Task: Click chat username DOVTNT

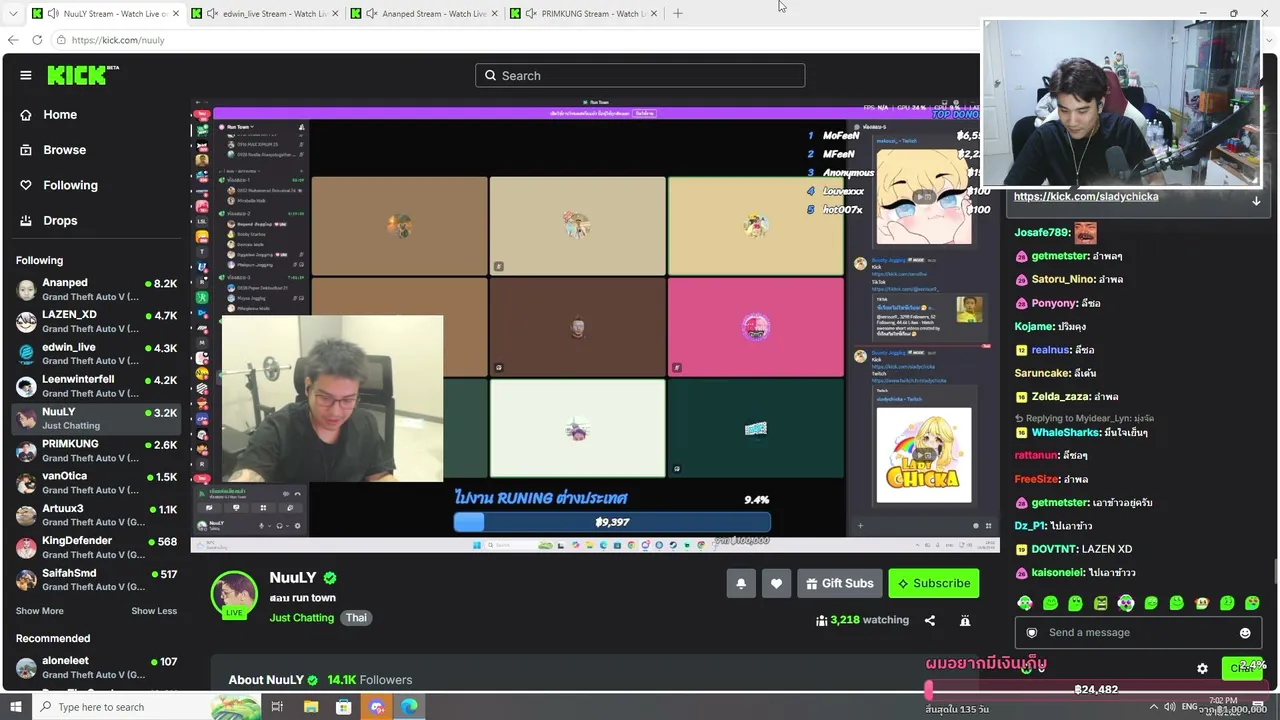Action: [1055, 549]
